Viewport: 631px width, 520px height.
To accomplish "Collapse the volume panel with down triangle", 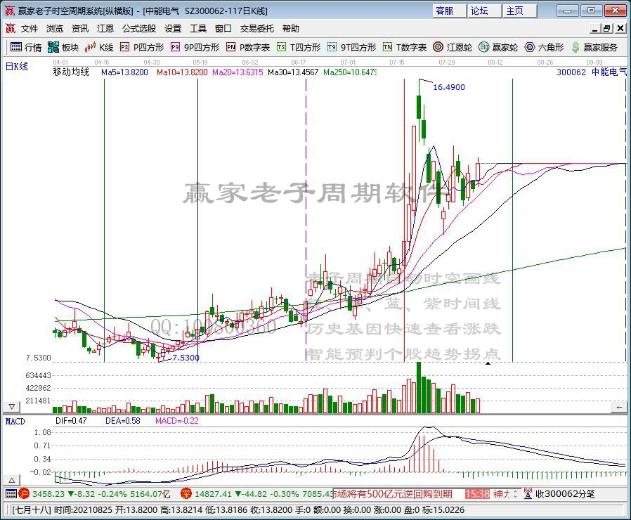I will (x=12, y=407).
